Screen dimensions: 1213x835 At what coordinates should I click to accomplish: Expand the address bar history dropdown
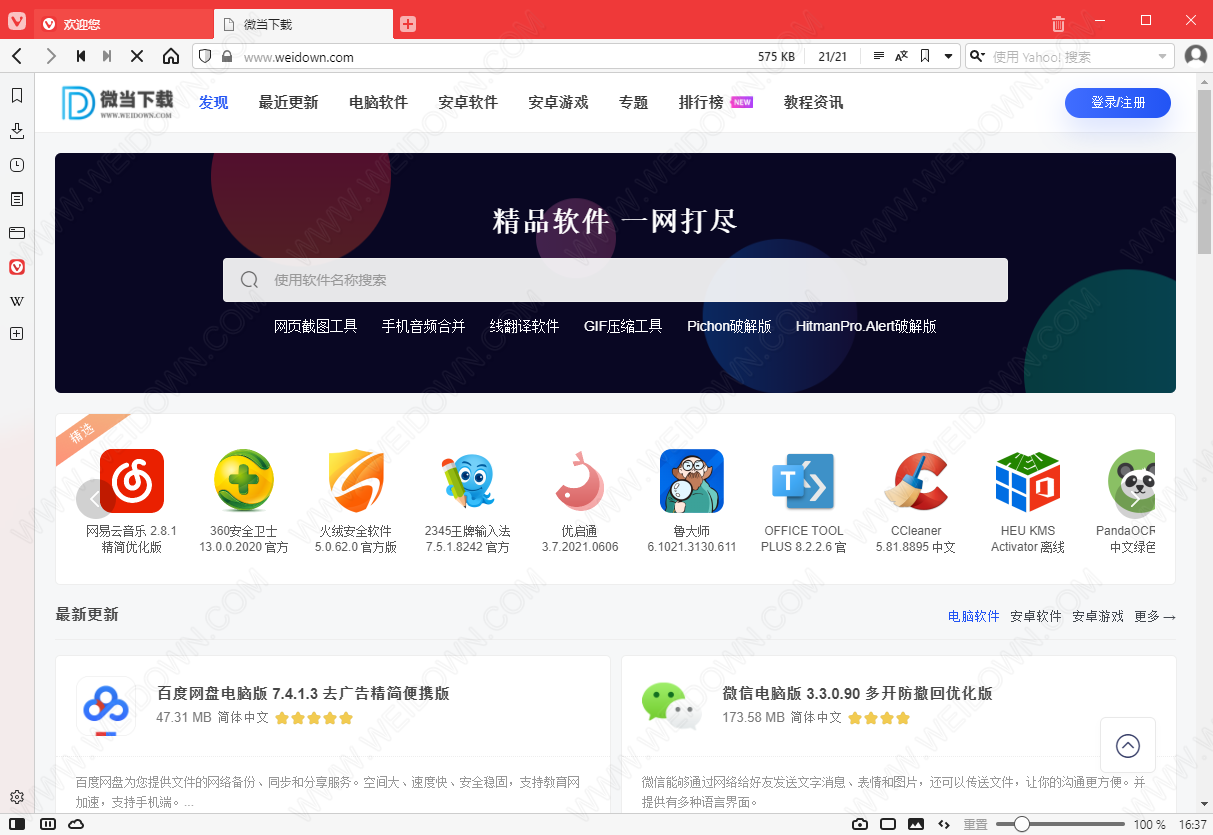point(948,57)
